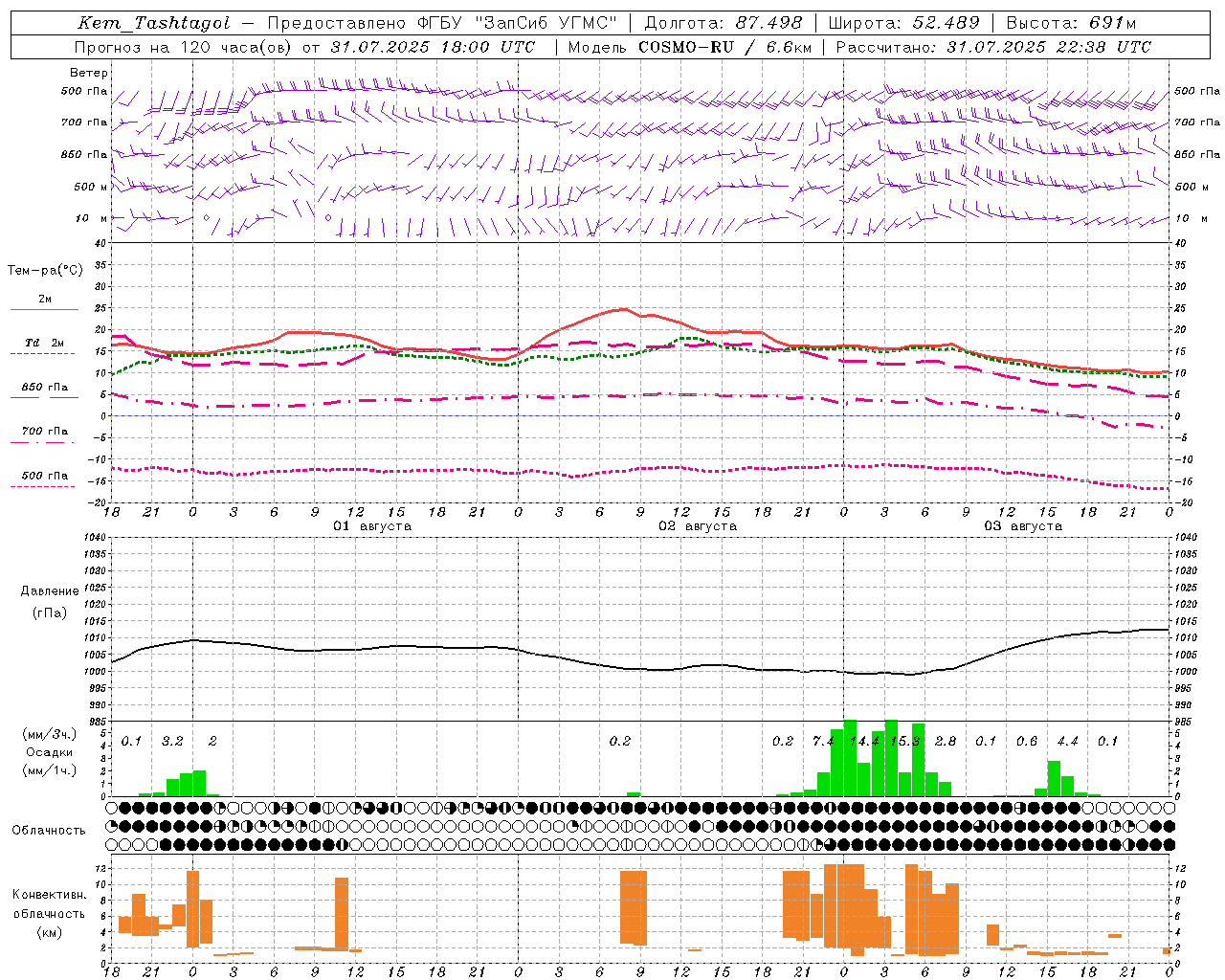Click the 500 м wind level label on the left
Viewport: 1225px width, 980px height.
(90, 188)
